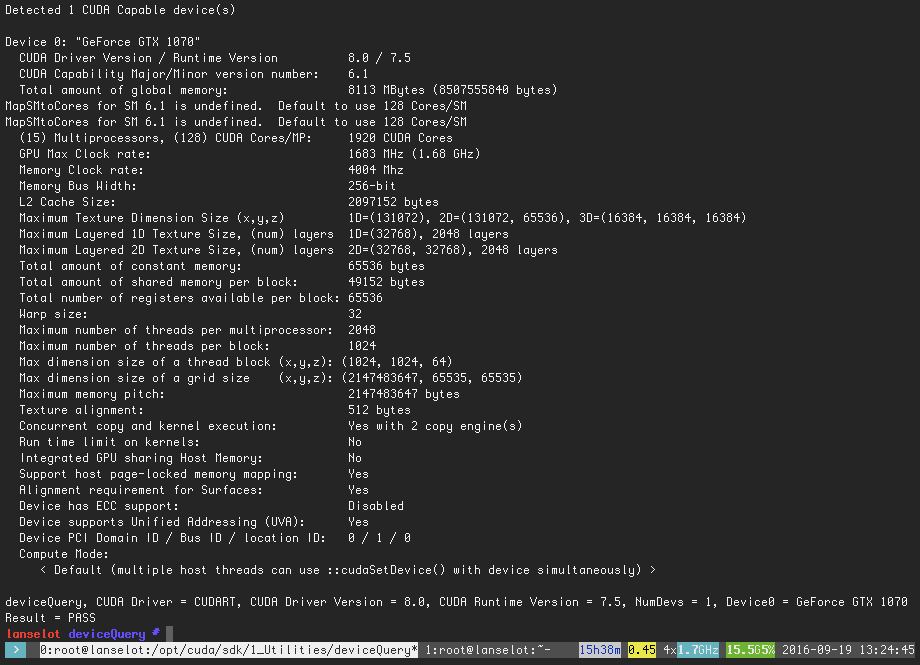Click '2097152 bytes' L2 cache value
The height and width of the screenshot is (665, 920).
(393, 202)
